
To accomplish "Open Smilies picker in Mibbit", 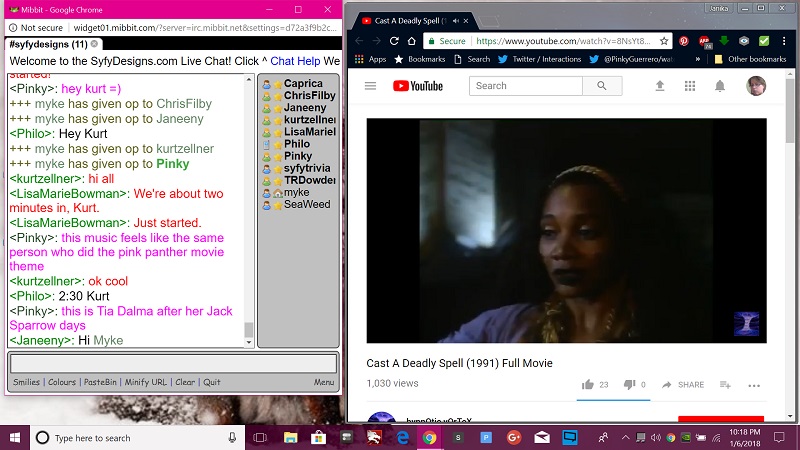I will (x=26, y=382).
